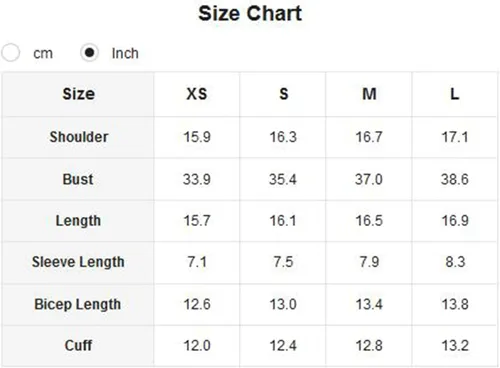500x368 pixels.
Task: Click the Length row label
Action: click(x=78, y=221)
